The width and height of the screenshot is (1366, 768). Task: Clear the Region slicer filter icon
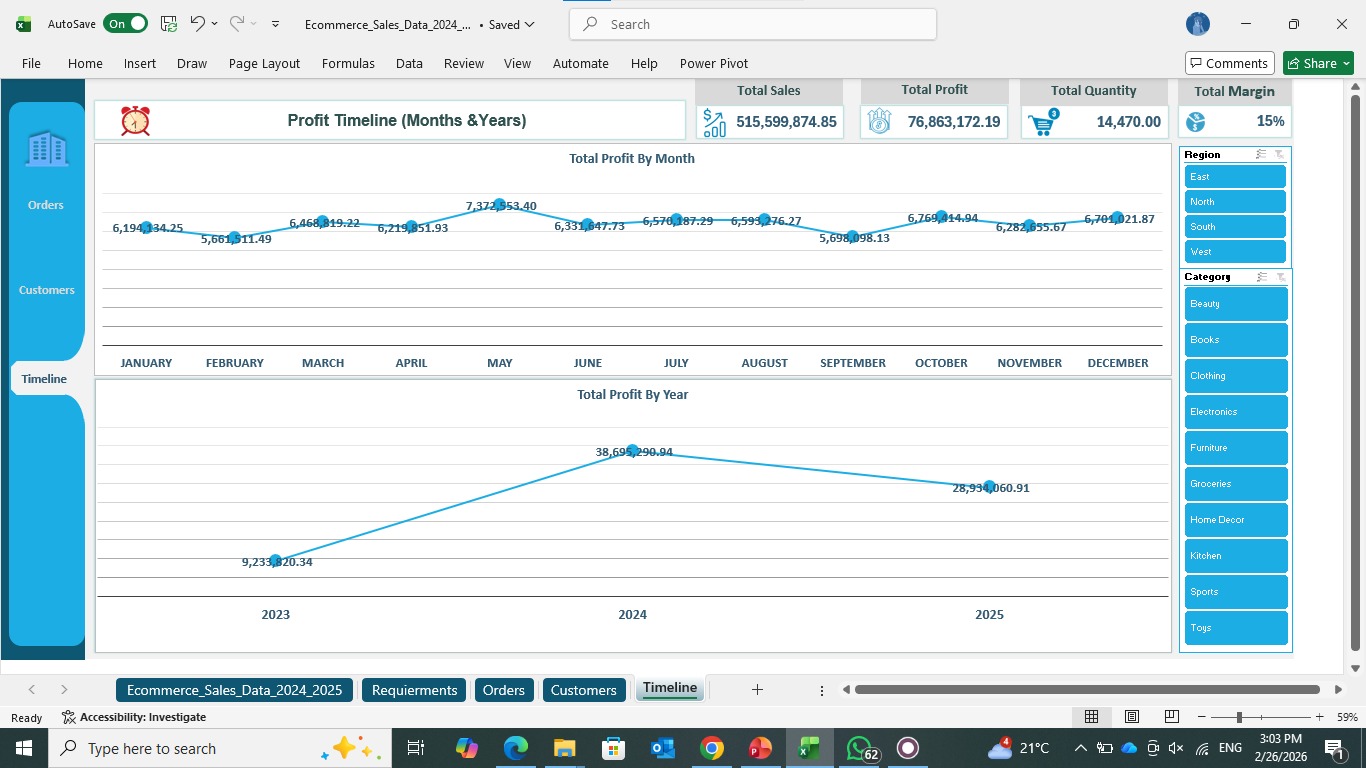1279,155
